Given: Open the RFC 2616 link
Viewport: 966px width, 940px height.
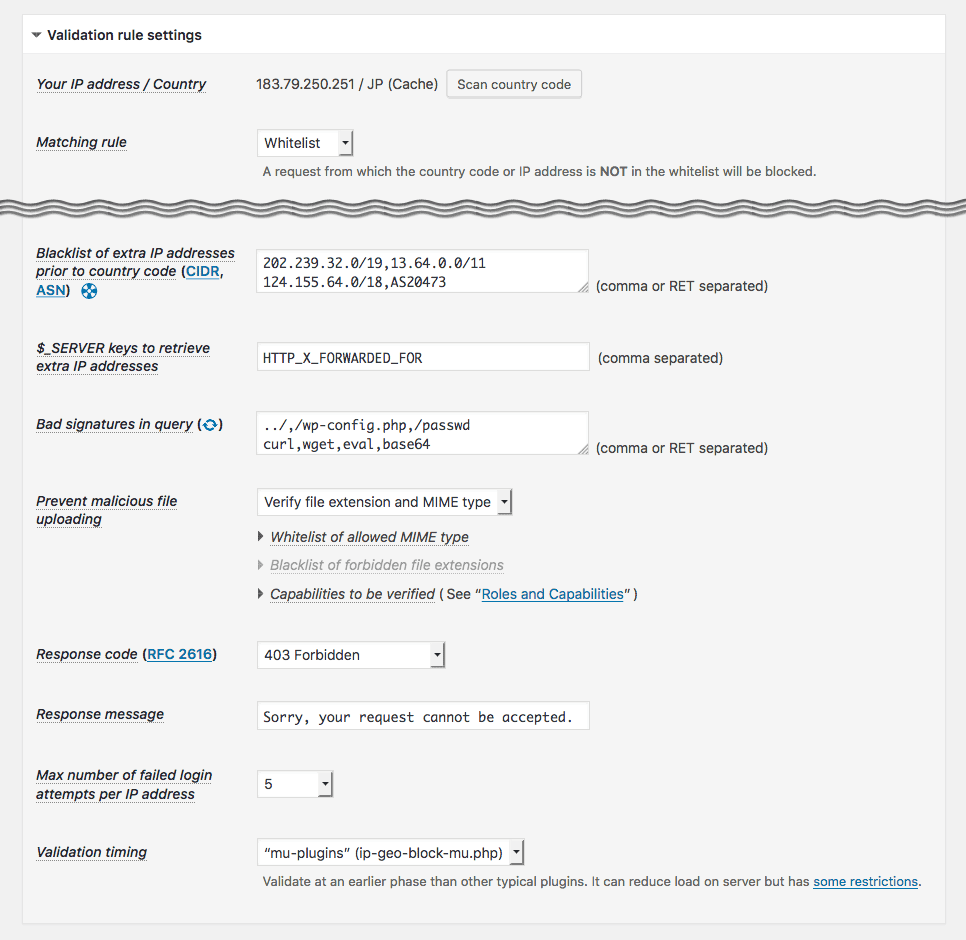Looking at the screenshot, I should click(180, 655).
